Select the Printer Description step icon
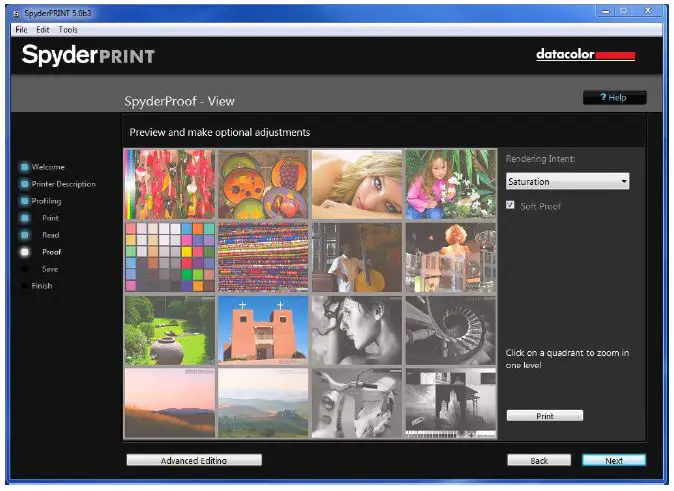This screenshot has width=674, height=491. tap(25, 184)
